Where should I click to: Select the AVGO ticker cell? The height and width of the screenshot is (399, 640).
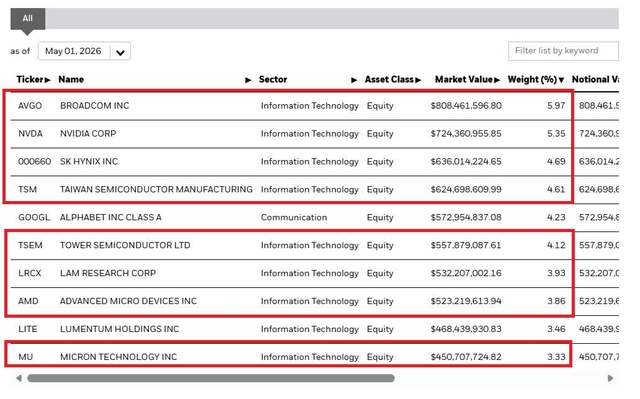pyautogui.click(x=30, y=106)
